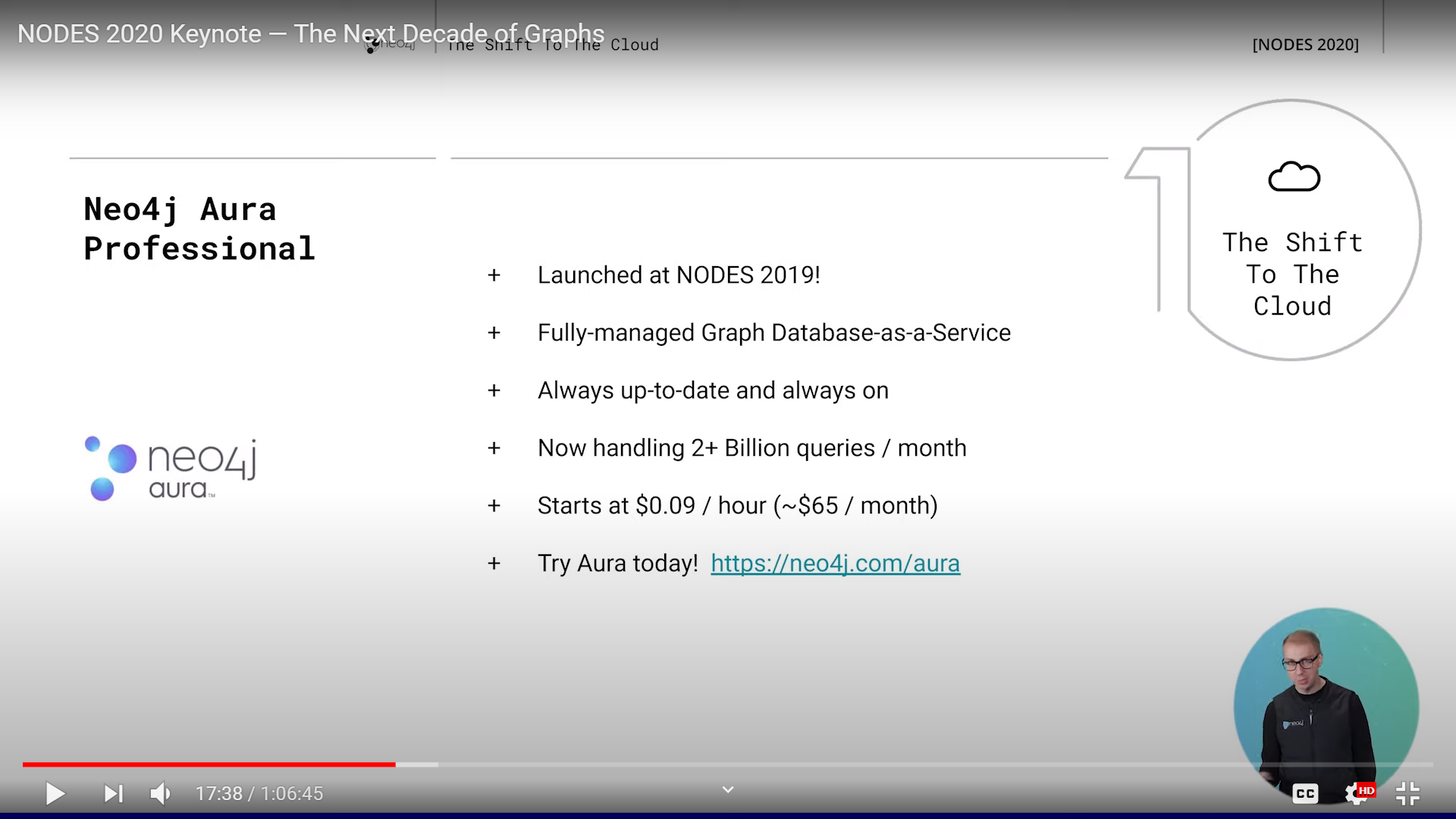Toggle closed captions (CC)

pyautogui.click(x=1305, y=793)
